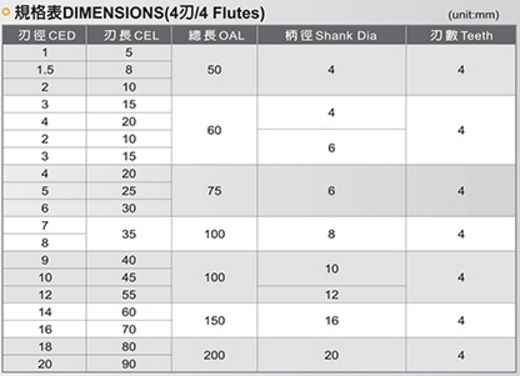Click the 總長 OAL column header
The image size is (520, 376).
pos(214,35)
